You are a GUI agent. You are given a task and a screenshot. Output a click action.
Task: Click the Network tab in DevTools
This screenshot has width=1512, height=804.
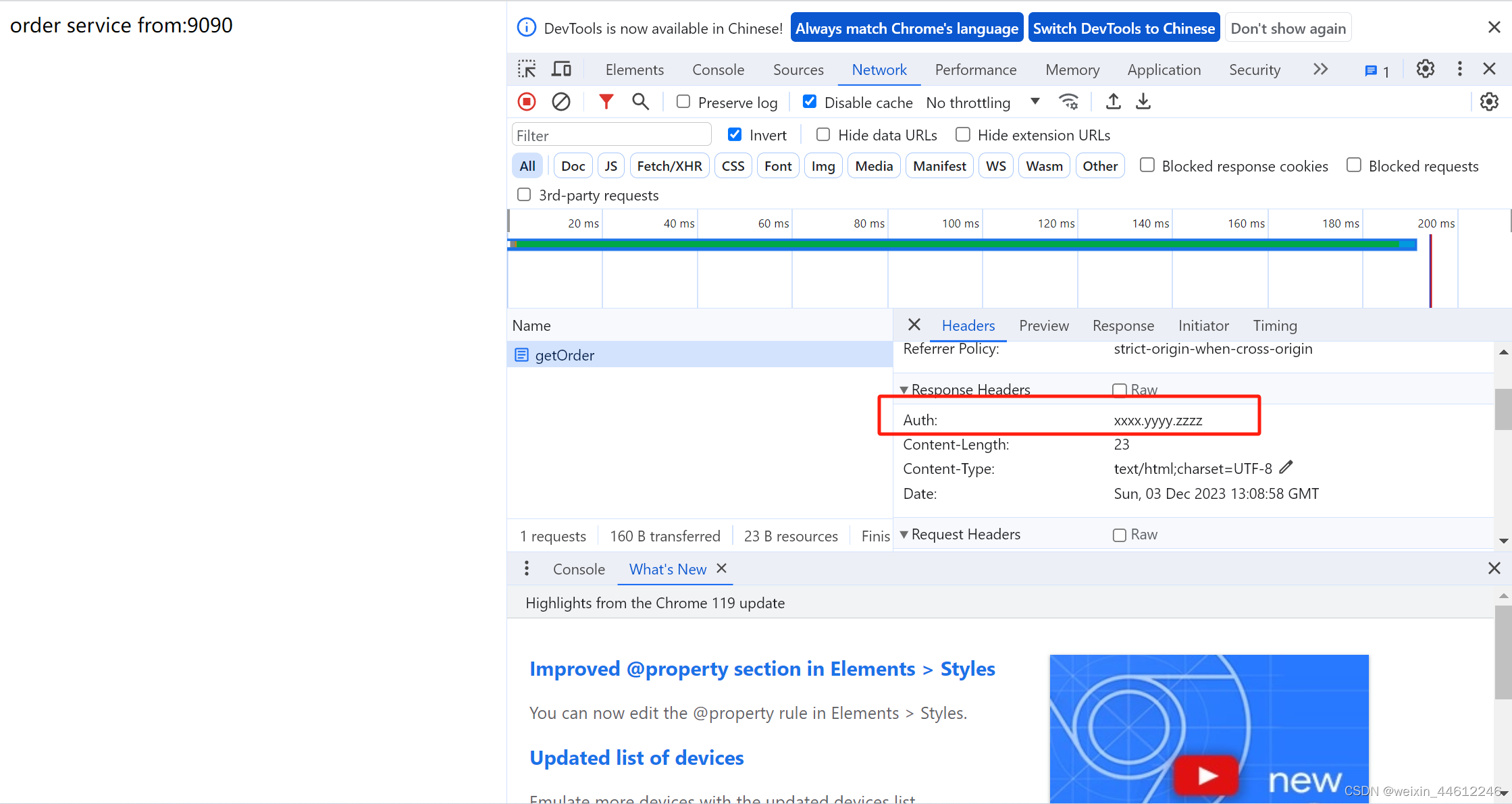point(879,69)
